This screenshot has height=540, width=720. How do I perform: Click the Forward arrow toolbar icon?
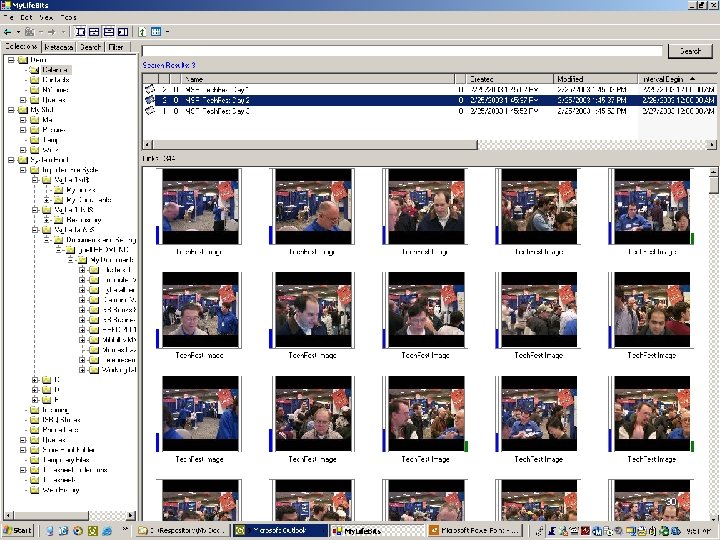tap(51, 32)
